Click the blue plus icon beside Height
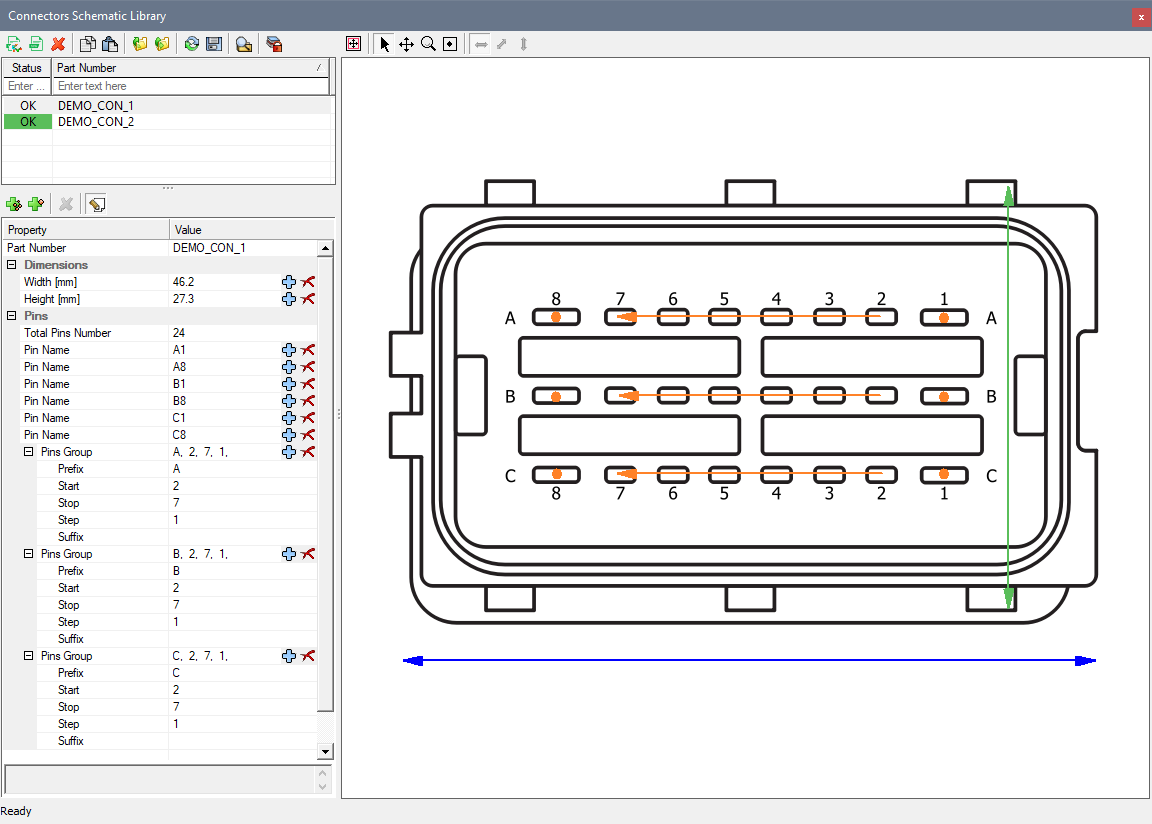The height and width of the screenshot is (824, 1152). coord(289,299)
